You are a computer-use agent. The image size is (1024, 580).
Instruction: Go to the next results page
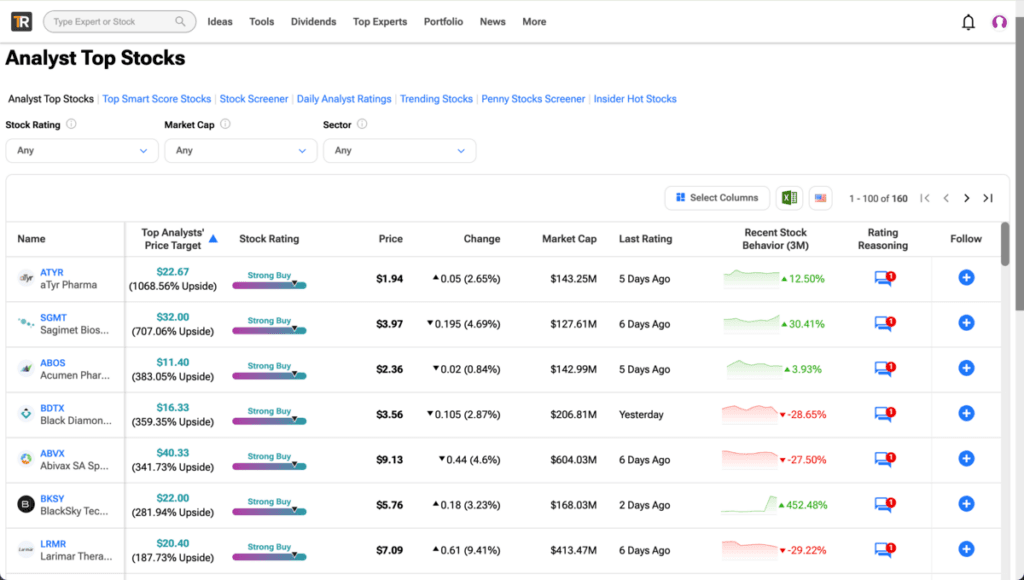967,198
